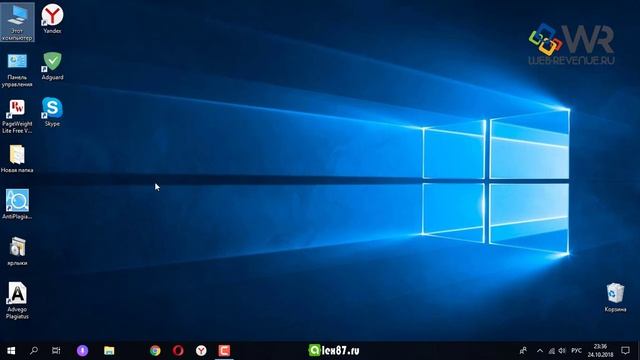Launch Advego Plagiatus desktop shortcut
The image size is (640, 360).
tap(17, 300)
